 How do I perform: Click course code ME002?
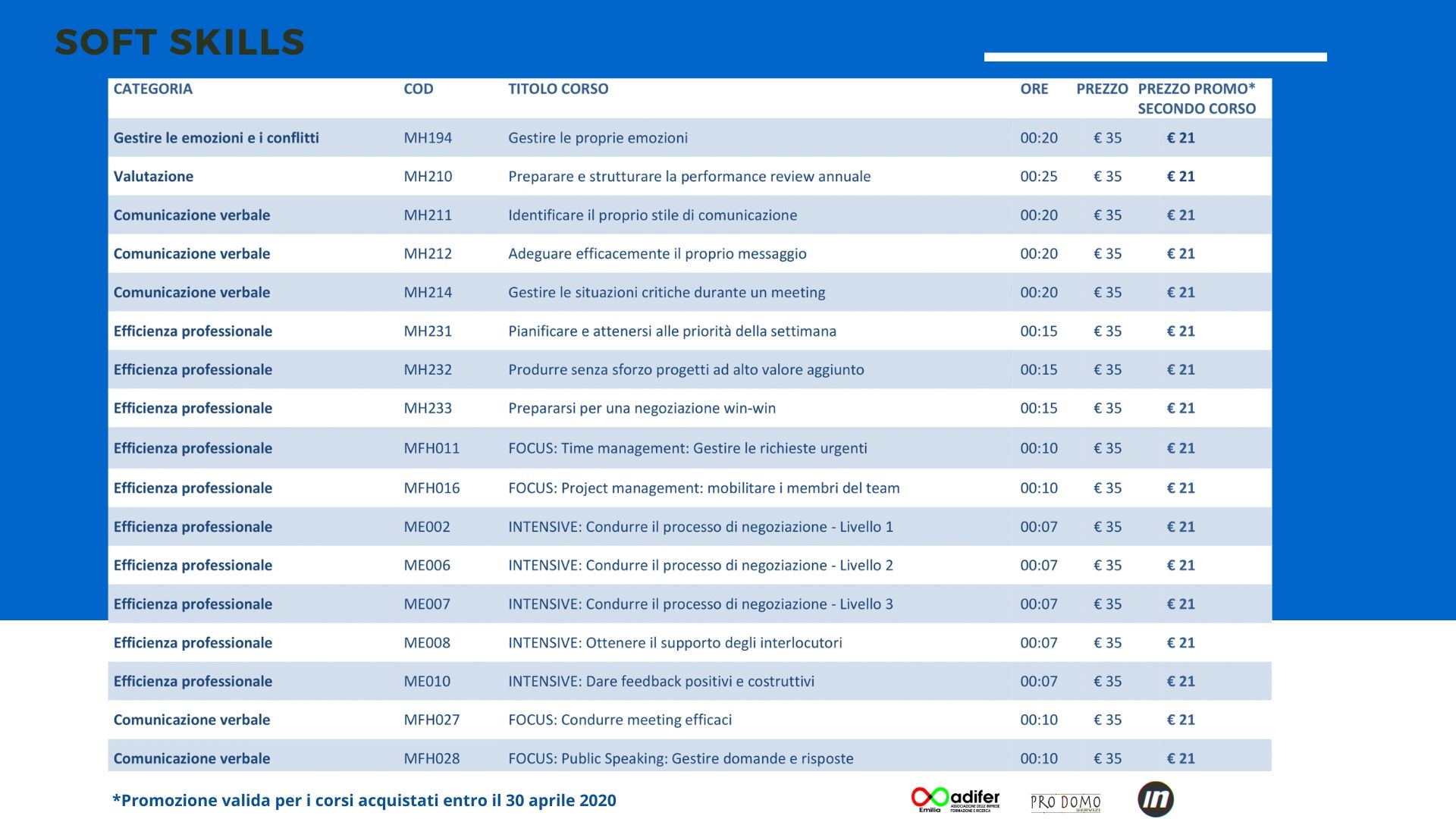point(427,527)
